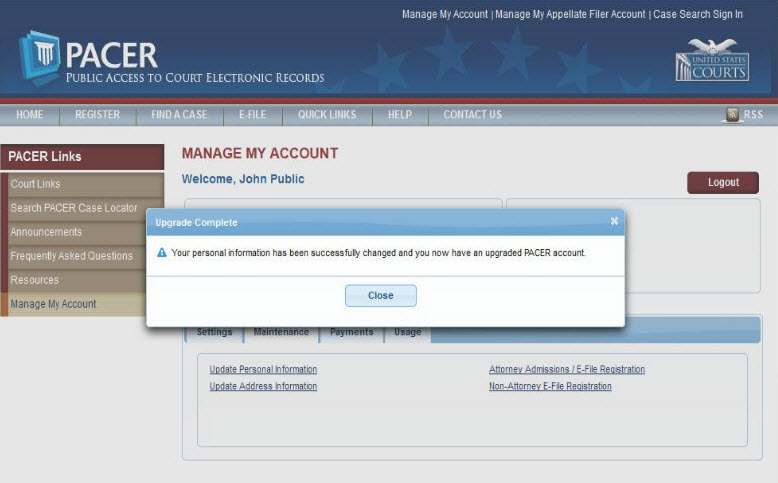This screenshot has height=483, width=778.
Task: Click the MANAGE MY ACCOUNT page heading
Action: [x=260, y=153]
